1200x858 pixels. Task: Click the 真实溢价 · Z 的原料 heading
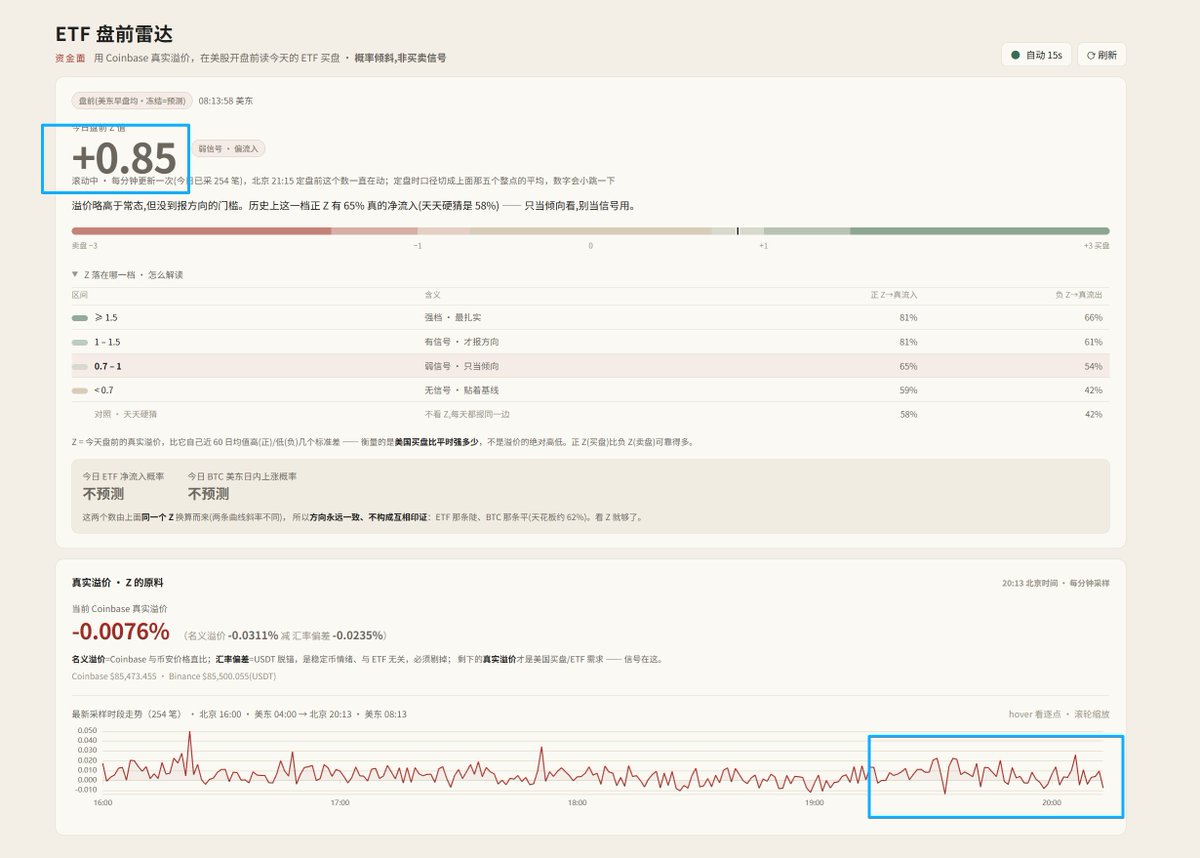(x=117, y=582)
